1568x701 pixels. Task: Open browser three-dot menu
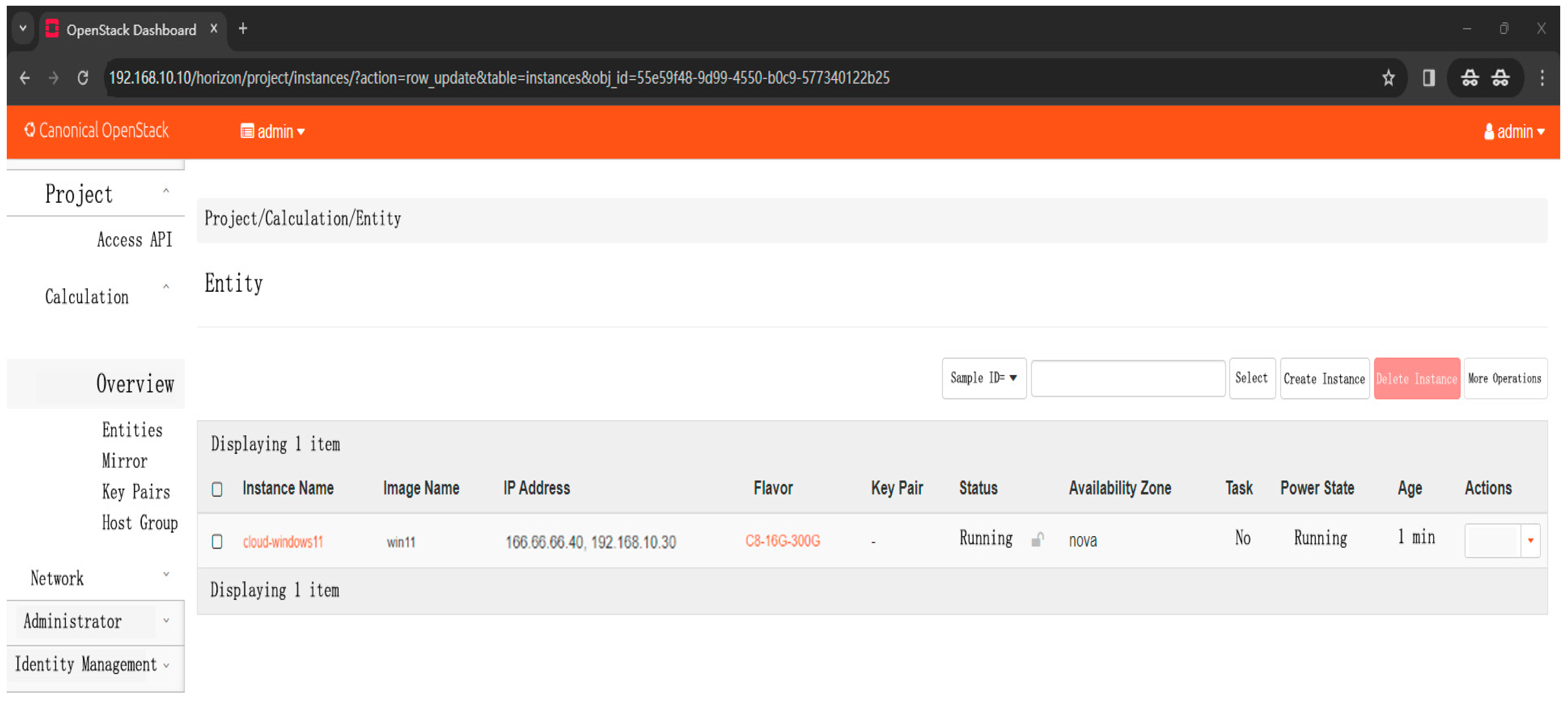[x=1542, y=78]
